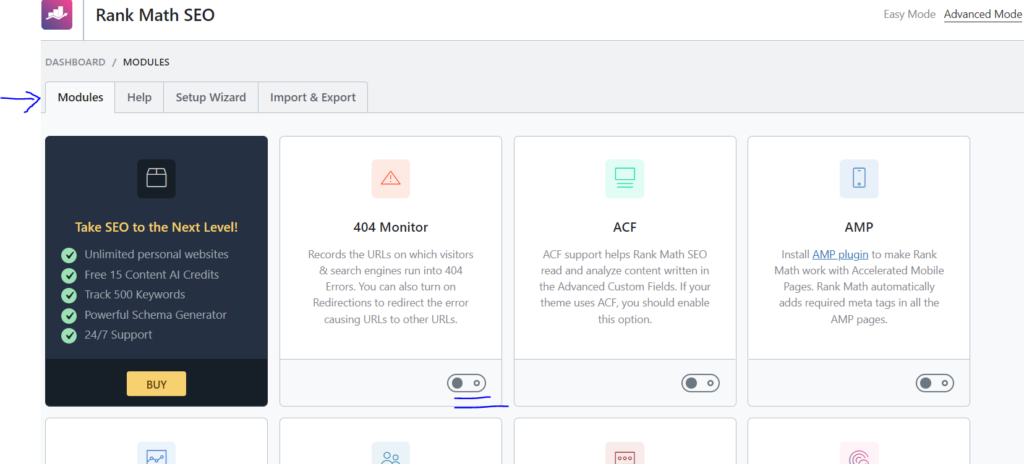Enable the 404 Monitor module toggle
1024x464 pixels.
tap(466, 383)
